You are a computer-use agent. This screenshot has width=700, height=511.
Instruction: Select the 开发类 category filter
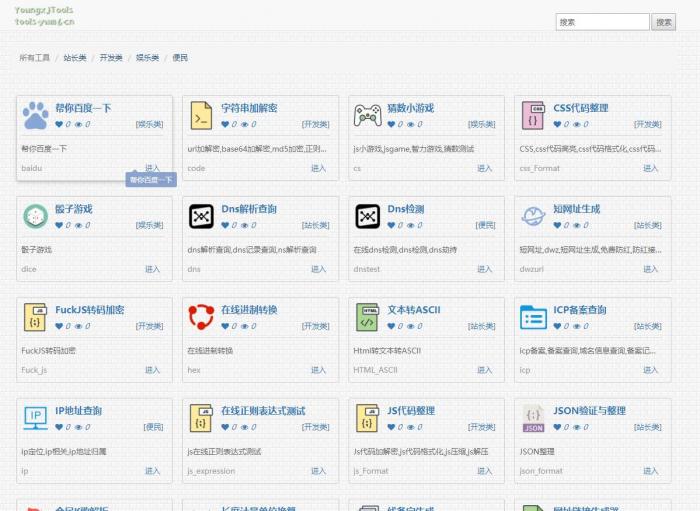[111, 58]
